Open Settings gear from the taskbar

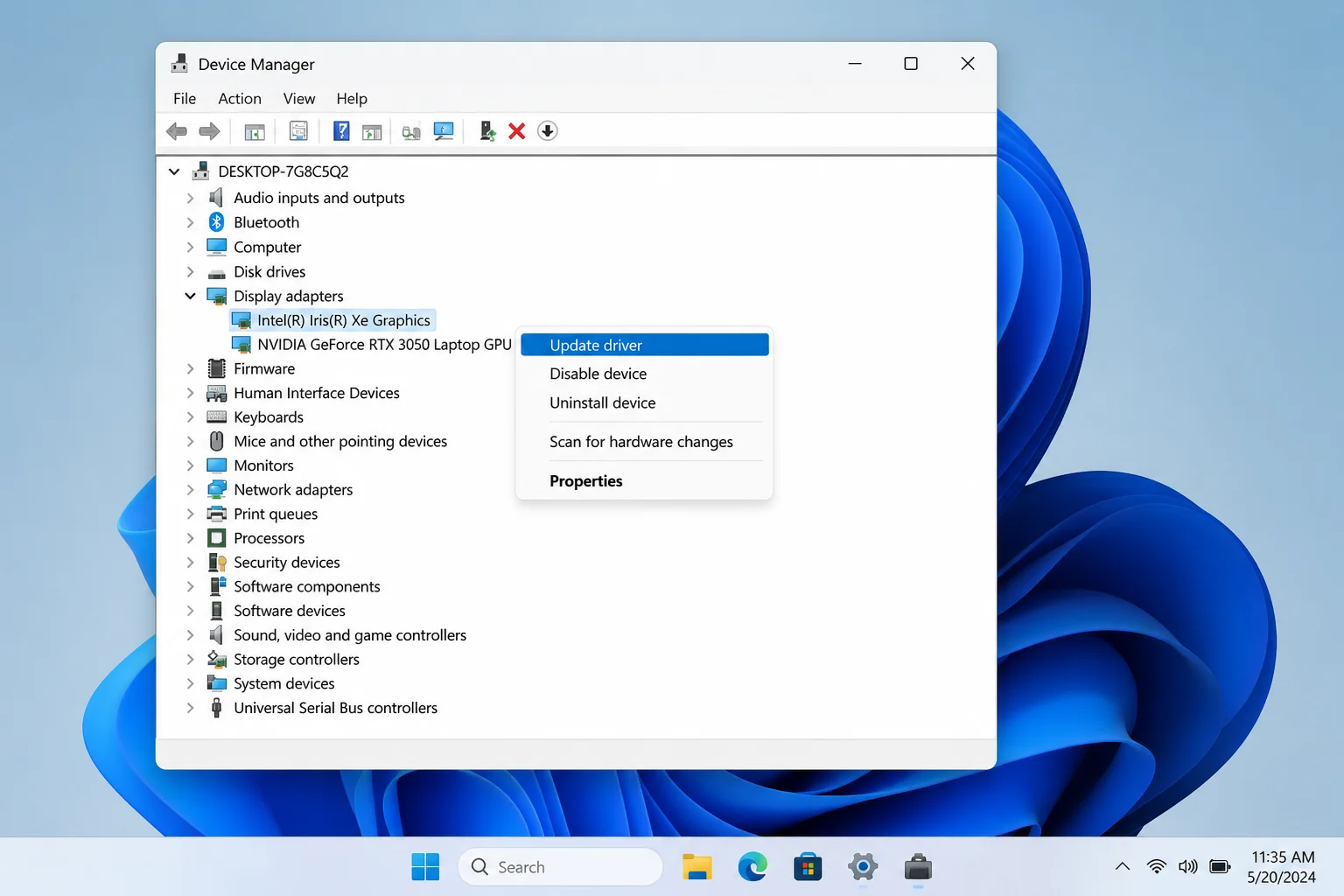pos(863,867)
